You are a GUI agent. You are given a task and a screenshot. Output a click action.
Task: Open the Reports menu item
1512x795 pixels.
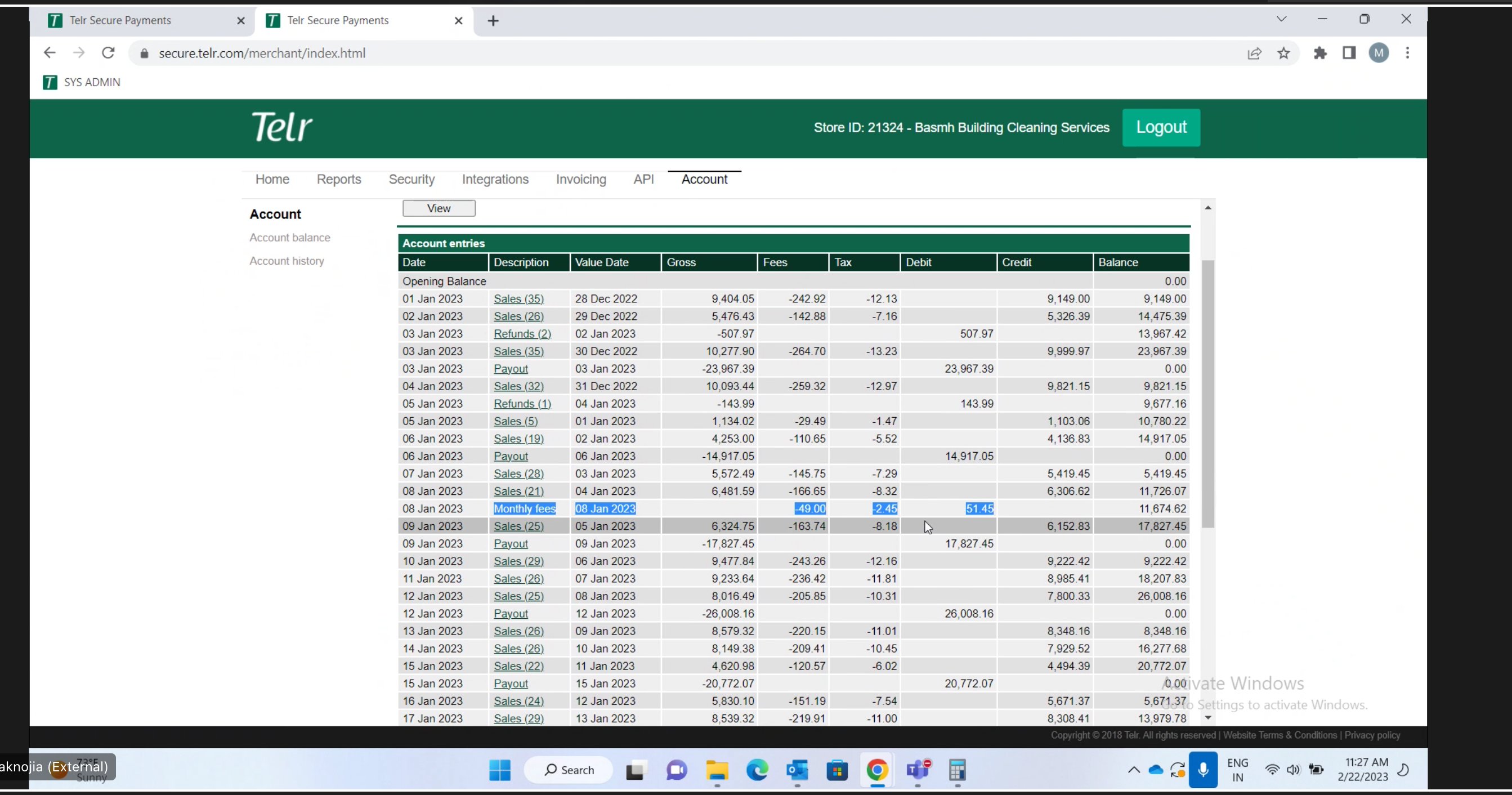click(339, 179)
